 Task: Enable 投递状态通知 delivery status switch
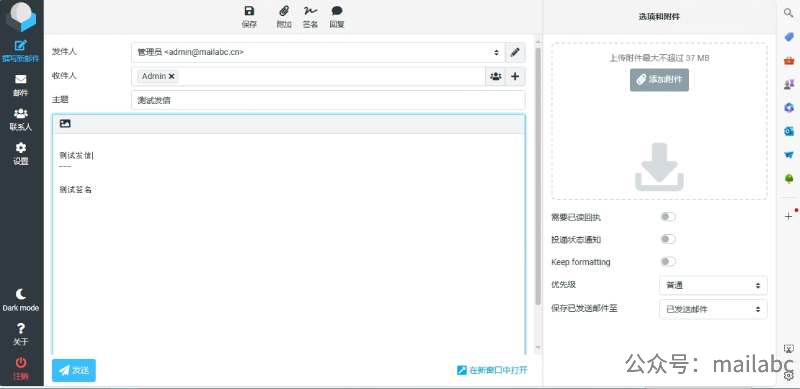point(668,239)
